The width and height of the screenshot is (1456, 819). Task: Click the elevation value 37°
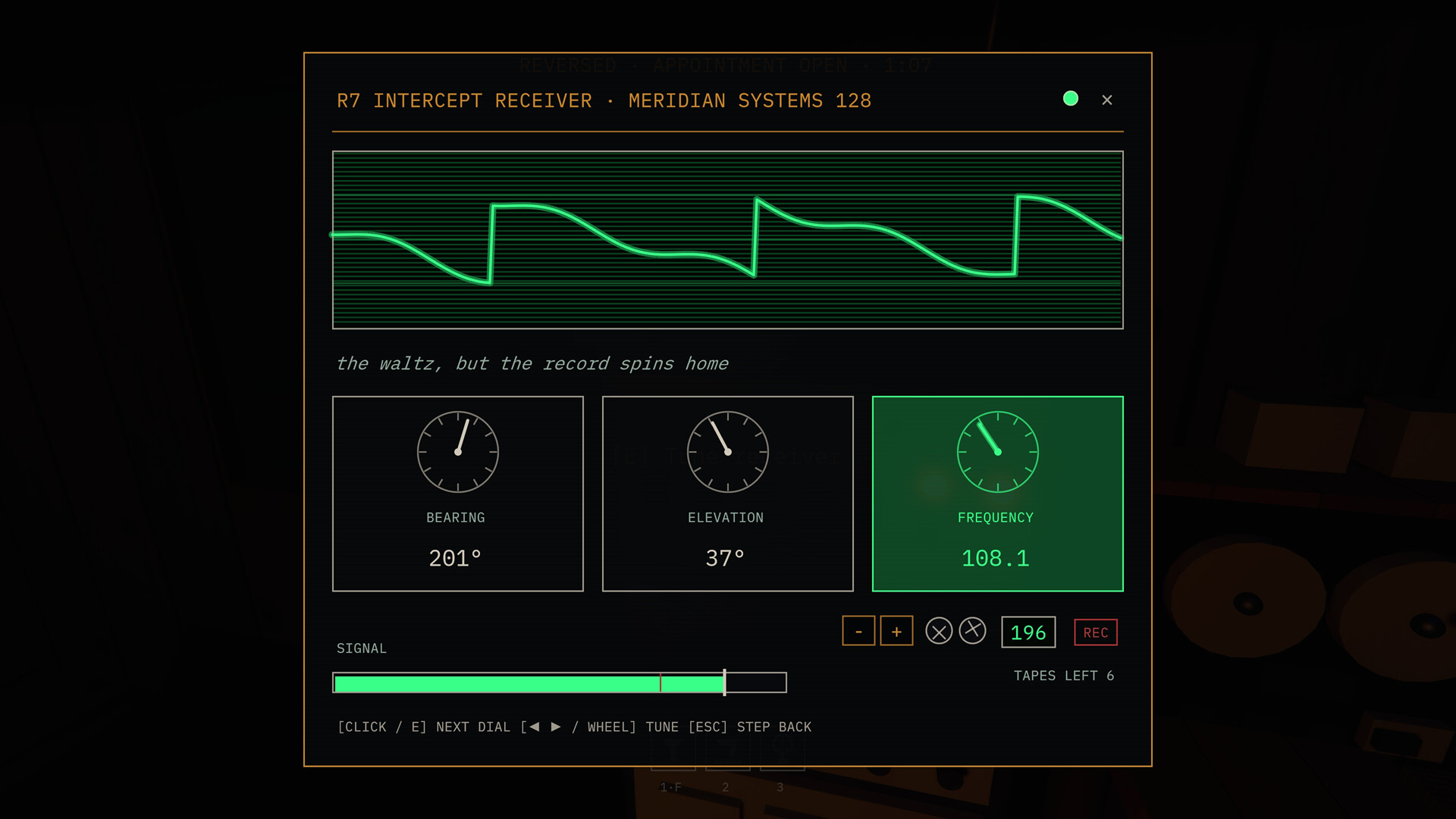(x=725, y=559)
